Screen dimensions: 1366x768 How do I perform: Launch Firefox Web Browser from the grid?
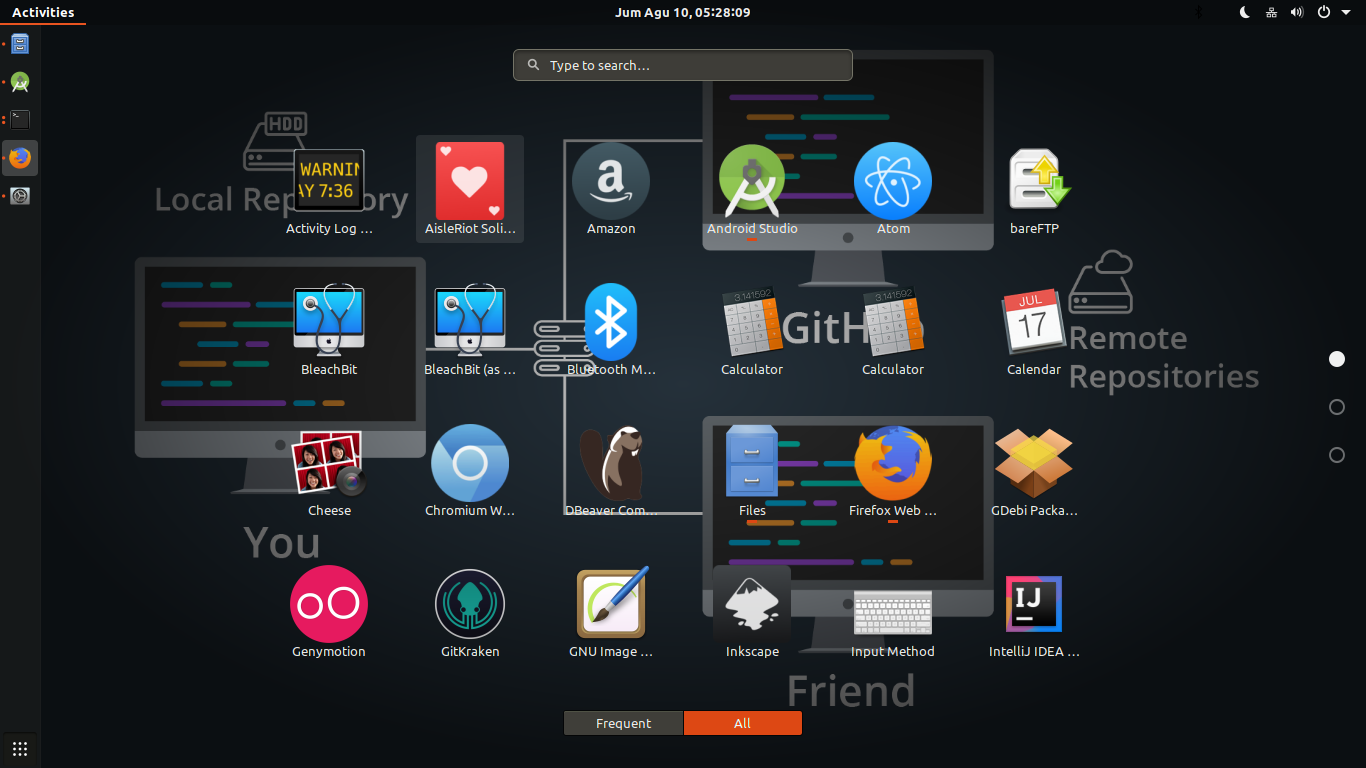(x=893, y=472)
